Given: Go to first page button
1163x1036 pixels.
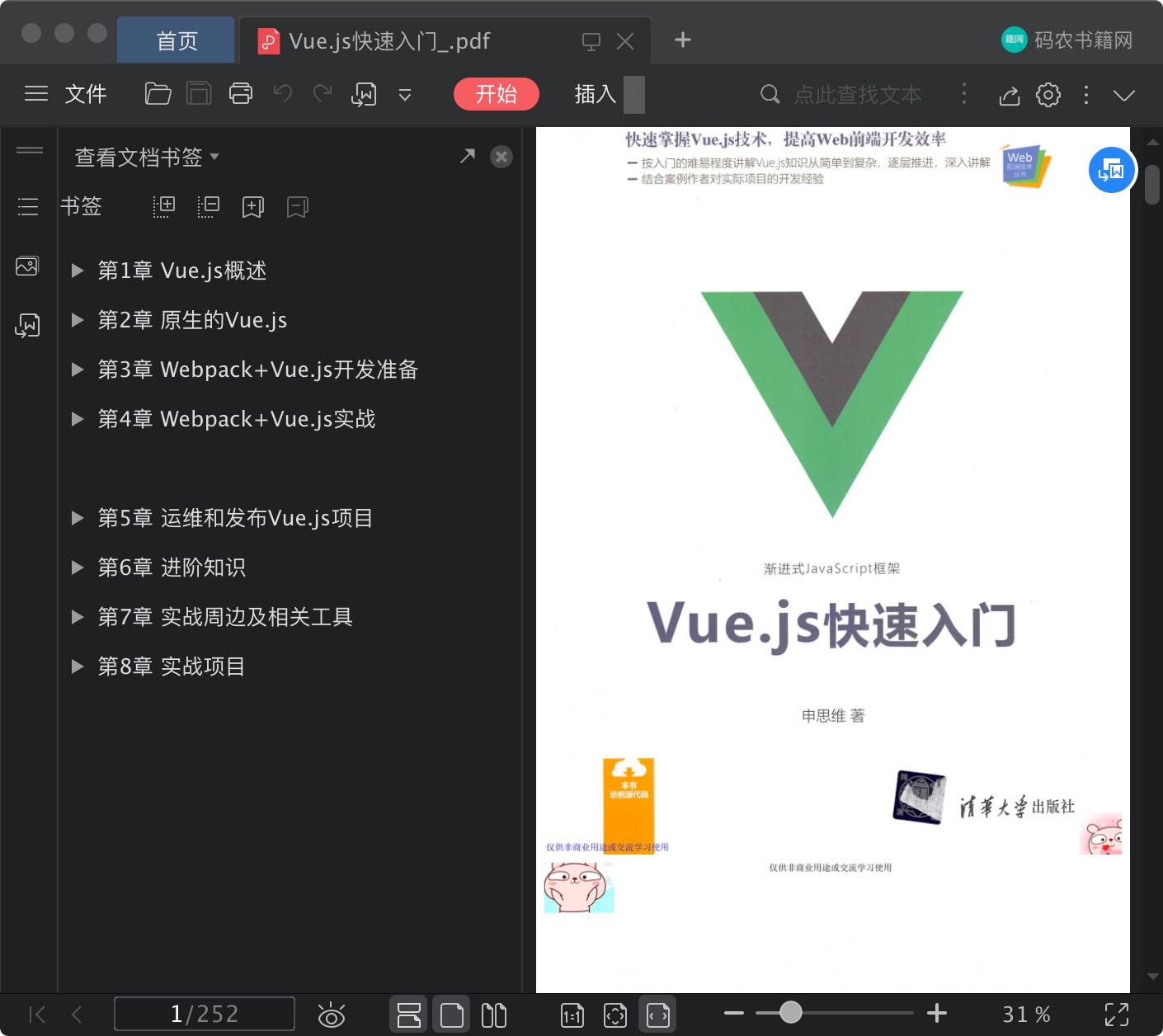Looking at the screenshot, I should click(37, 1014).
